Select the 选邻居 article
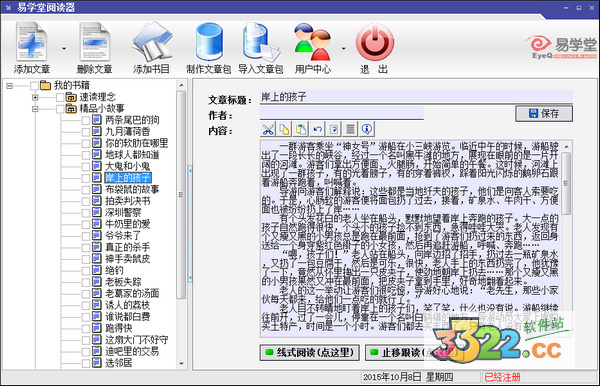The height and width of the screenshot is (386, 600). [x=119, y=363]
